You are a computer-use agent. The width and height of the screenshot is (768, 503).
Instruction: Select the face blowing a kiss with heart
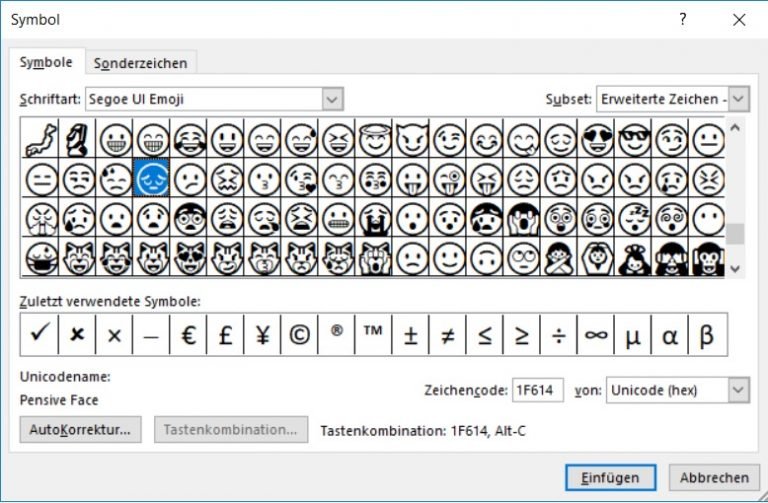[300, 178]
